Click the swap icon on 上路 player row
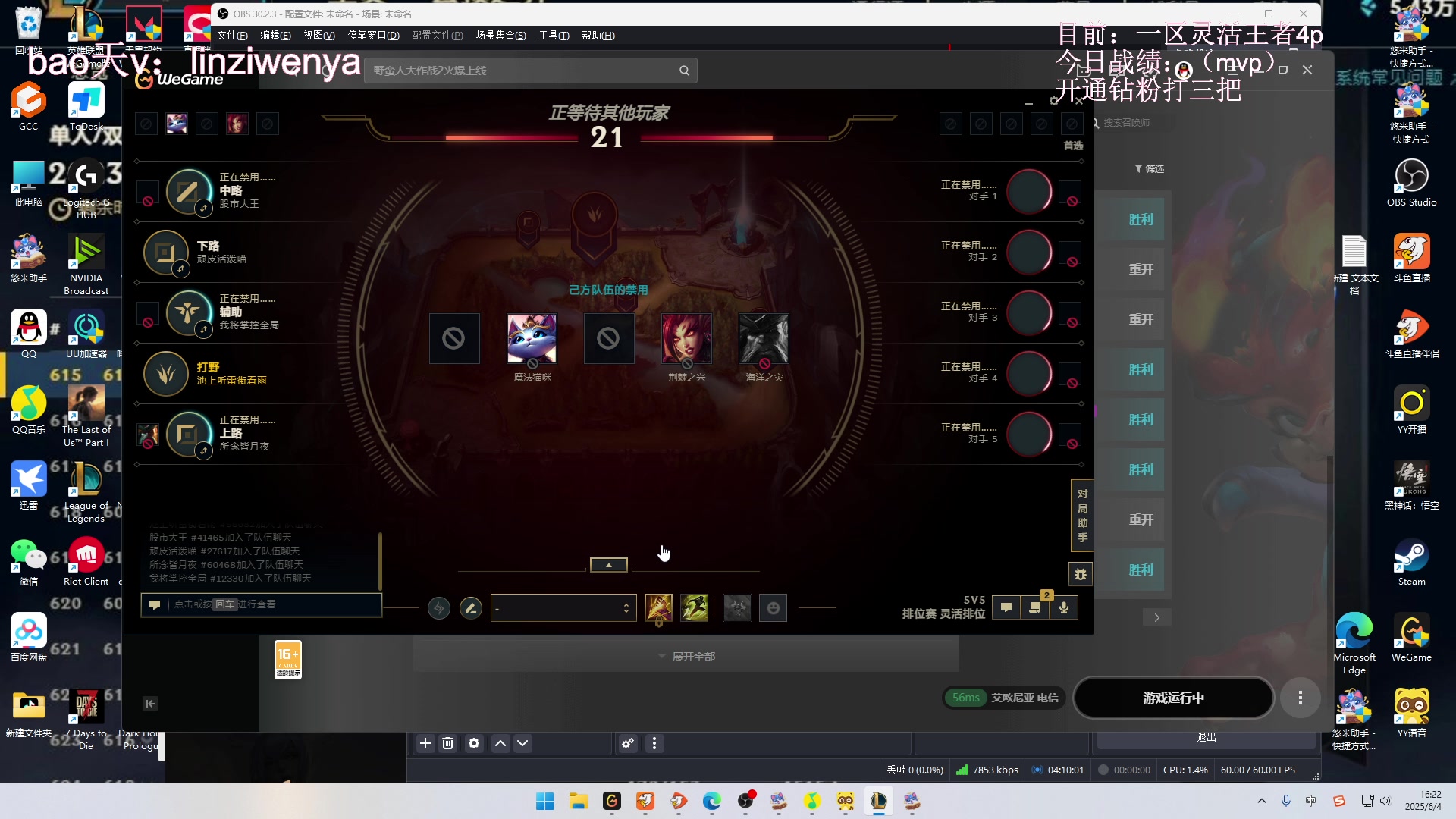Image resolution: width=1456 pixels, height=819 pixels. (x=203, y=451)
